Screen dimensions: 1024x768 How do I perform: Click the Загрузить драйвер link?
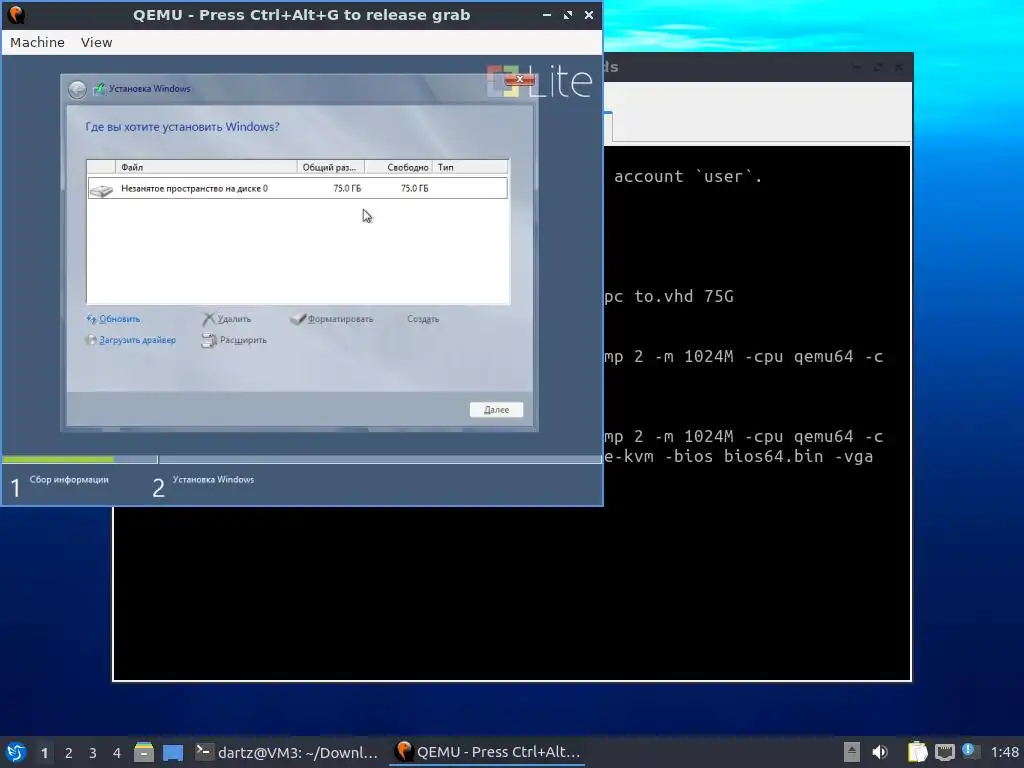[x=137, y=340]
